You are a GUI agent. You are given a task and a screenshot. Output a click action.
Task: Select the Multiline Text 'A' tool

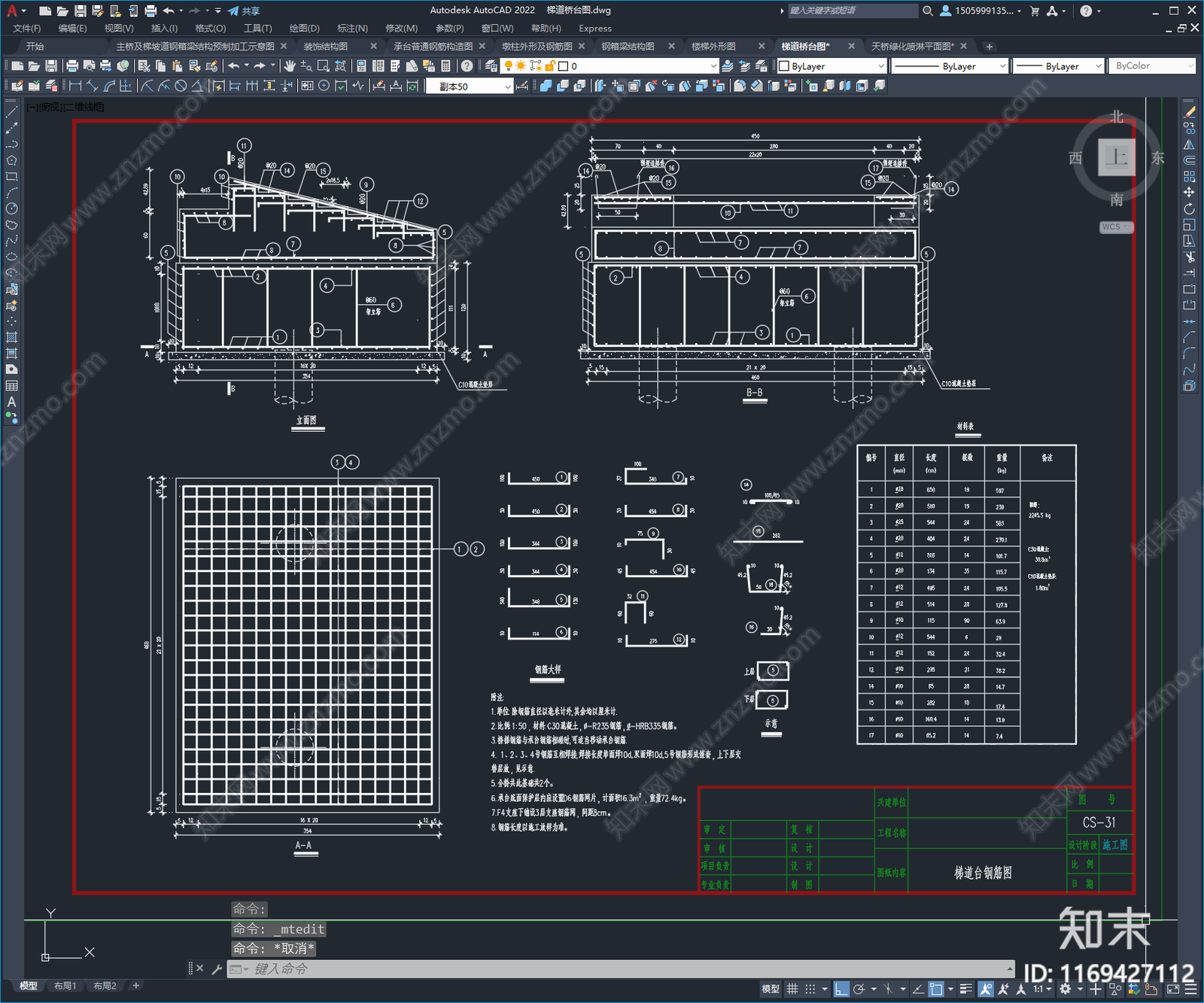pyautogui.click(x=11, y=402)
